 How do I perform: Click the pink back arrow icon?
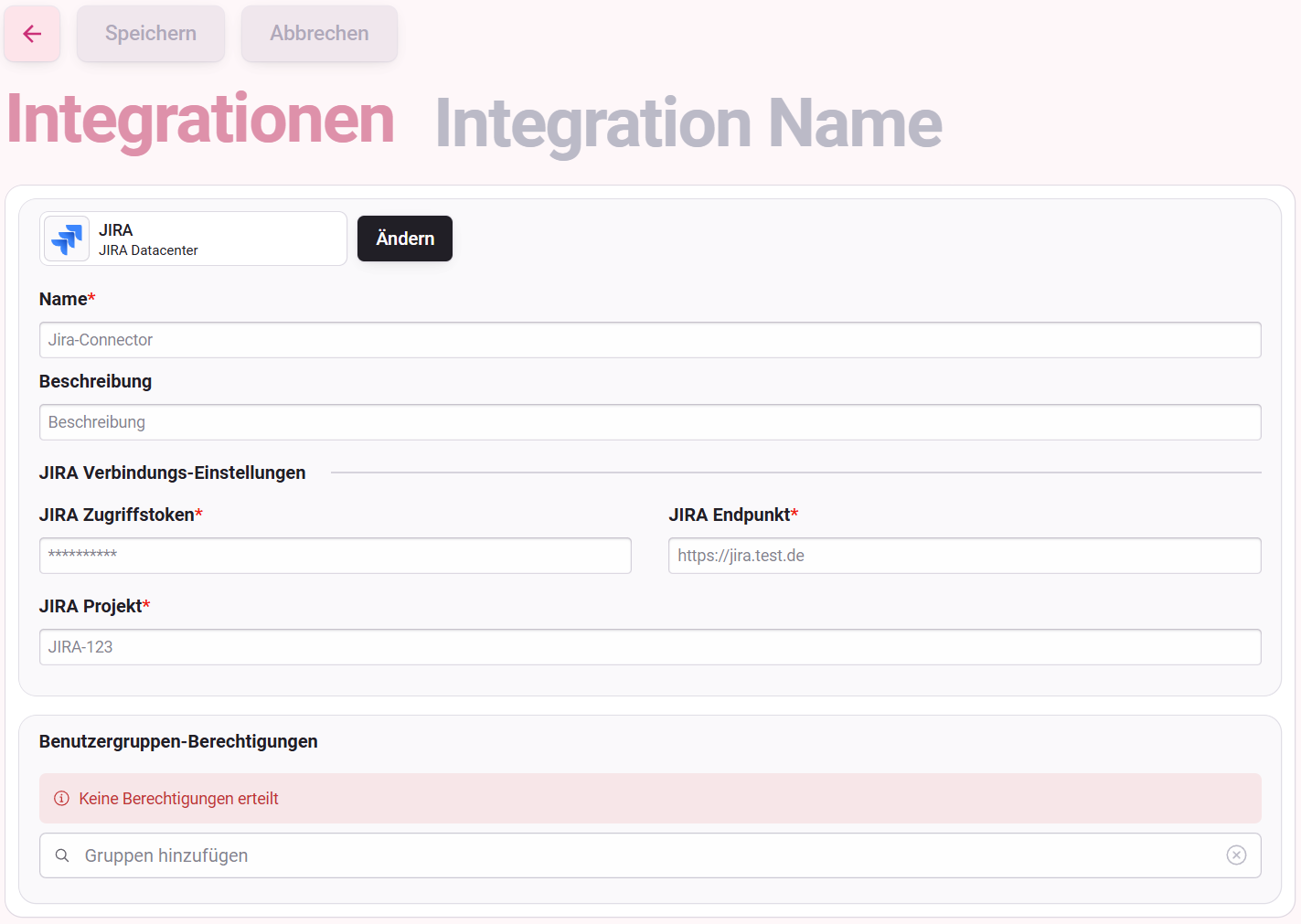(31, 33)
